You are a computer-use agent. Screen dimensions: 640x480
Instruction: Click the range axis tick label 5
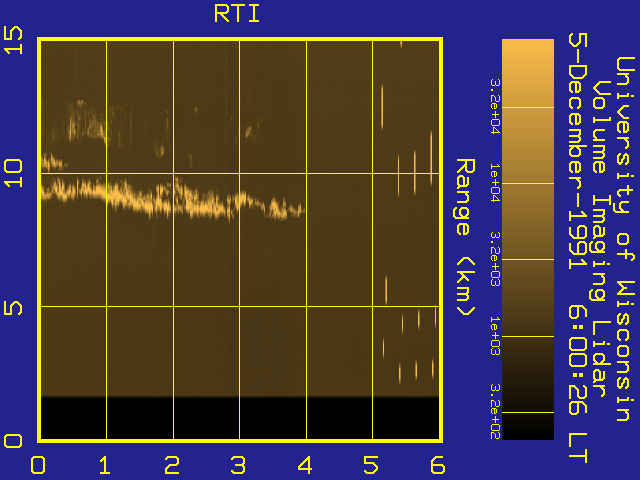coord(13,308)
